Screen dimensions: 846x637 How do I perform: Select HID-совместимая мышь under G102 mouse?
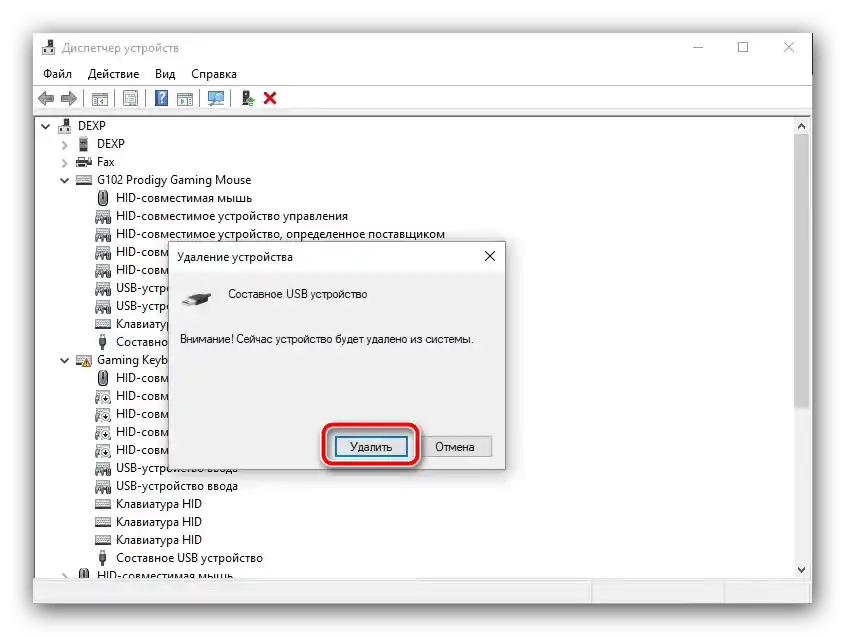(x=184, y=198)
